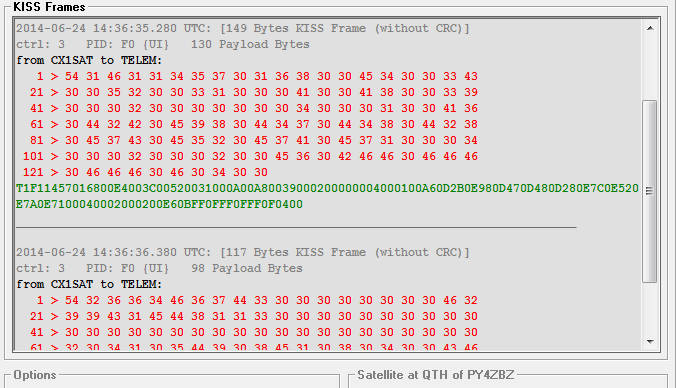Click hex row starting '1 > 54 31 46'
This screenshot has height=388, width=676.
click(257, 76)
